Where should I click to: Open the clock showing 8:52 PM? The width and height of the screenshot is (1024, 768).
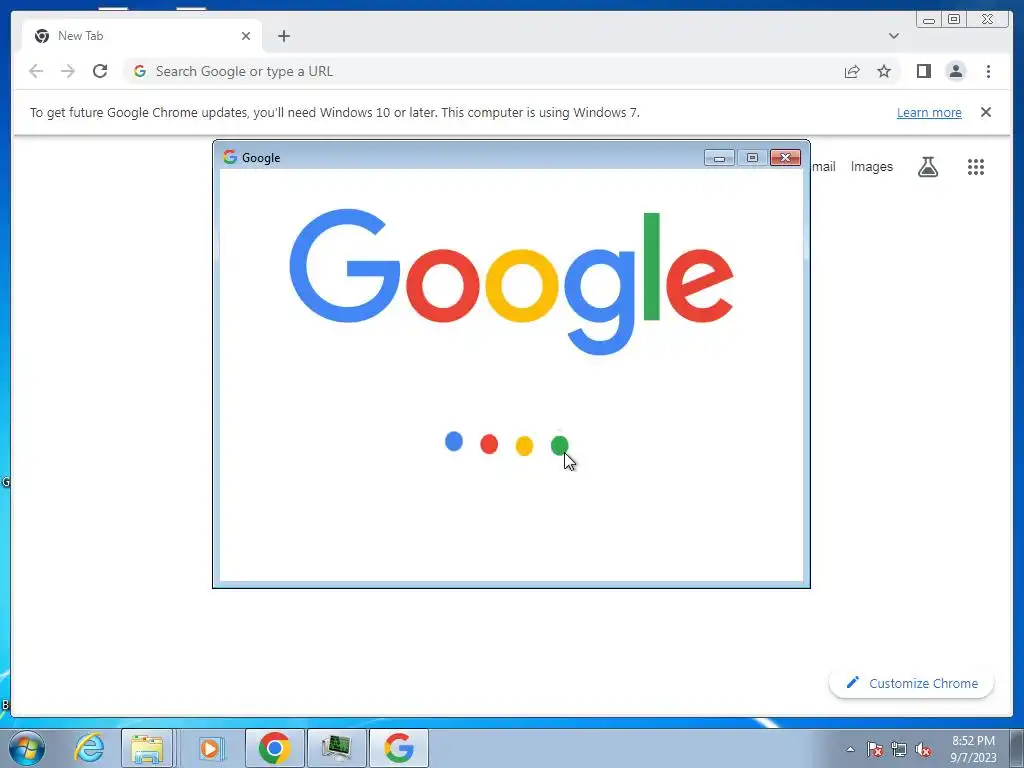(973, 749)
